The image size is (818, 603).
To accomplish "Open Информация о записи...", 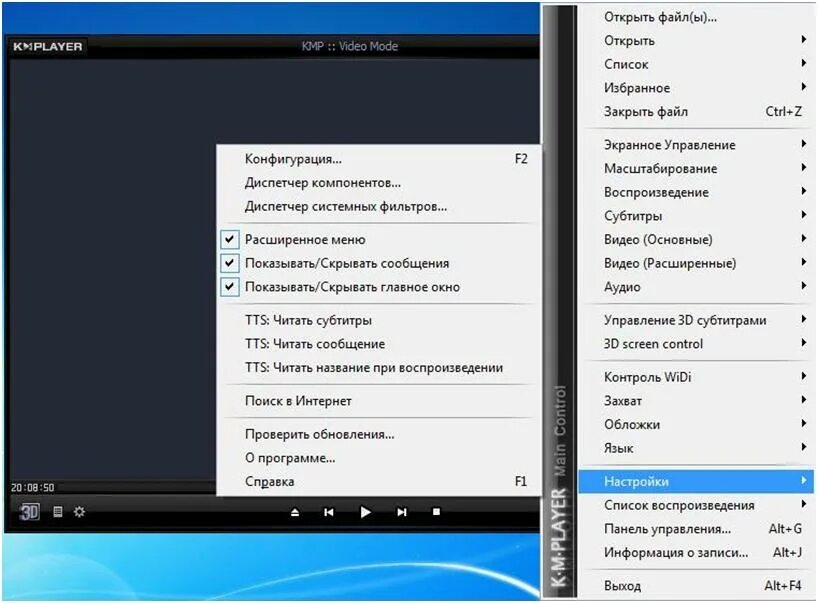I will pyautogui.click(x=696, y=552).
